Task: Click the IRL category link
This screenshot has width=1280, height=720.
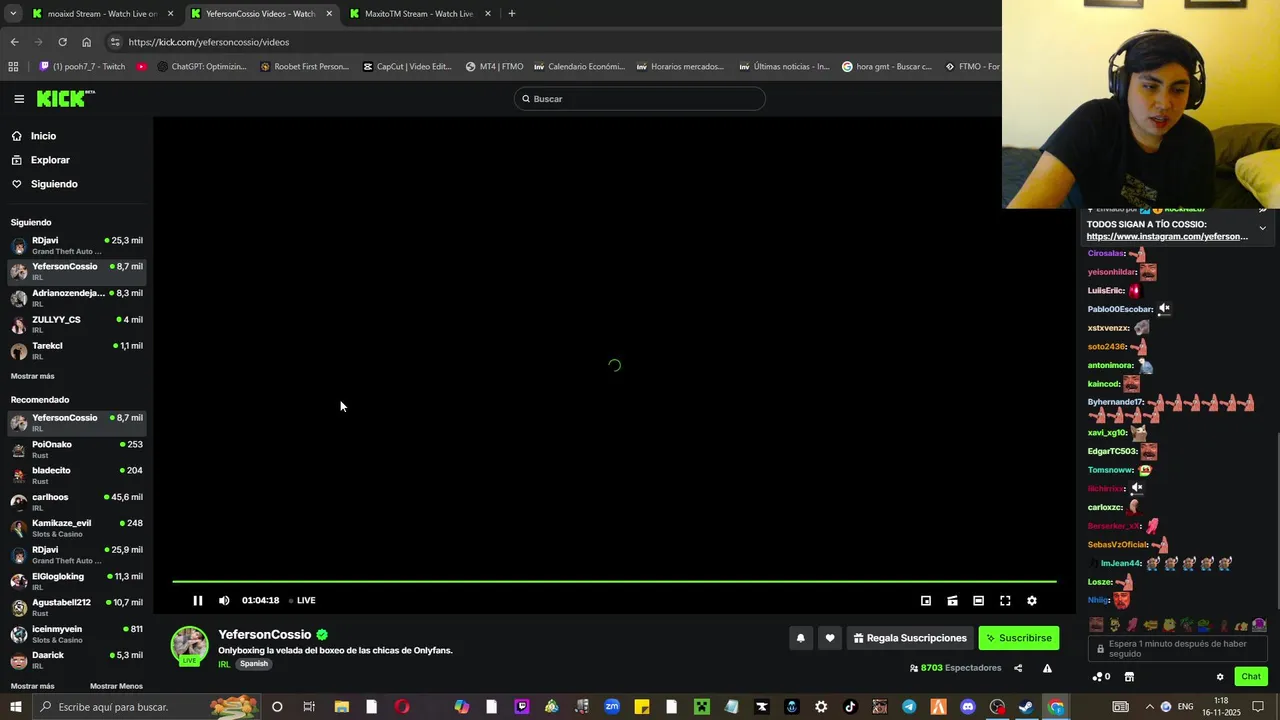Action: coord(224,664)
